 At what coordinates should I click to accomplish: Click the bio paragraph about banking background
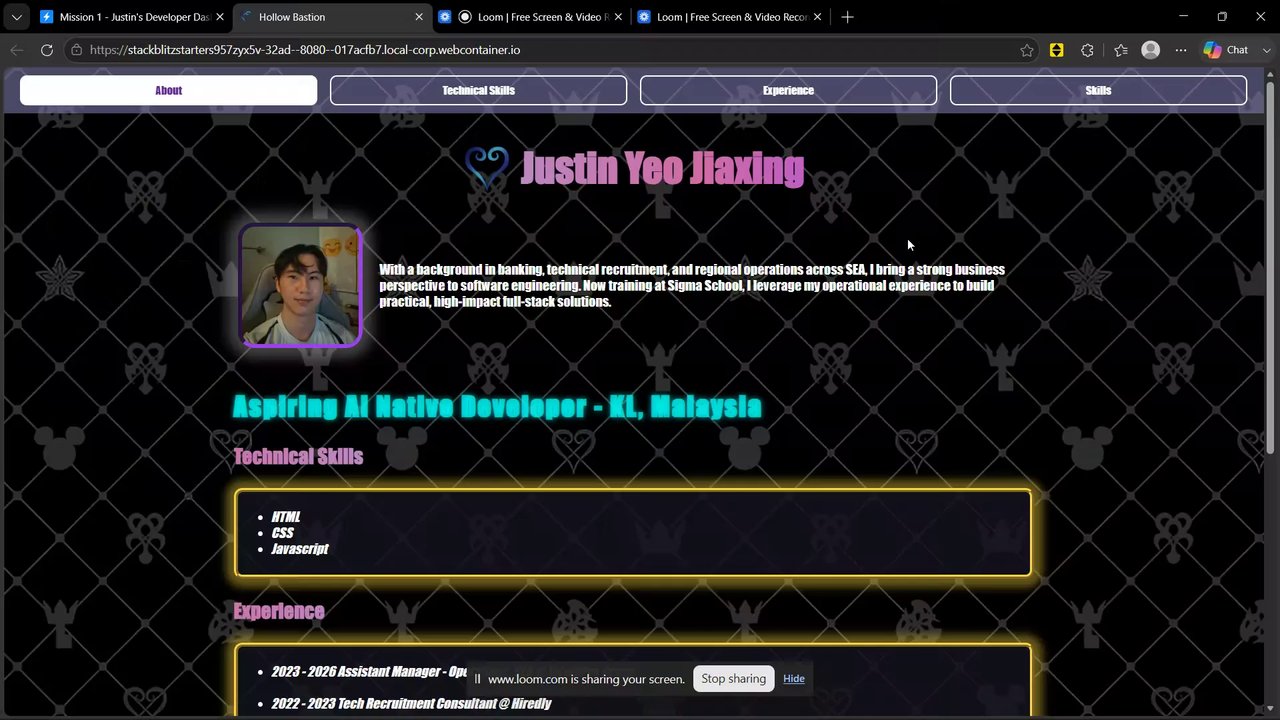pyautogui.click(x=692, y=286)
